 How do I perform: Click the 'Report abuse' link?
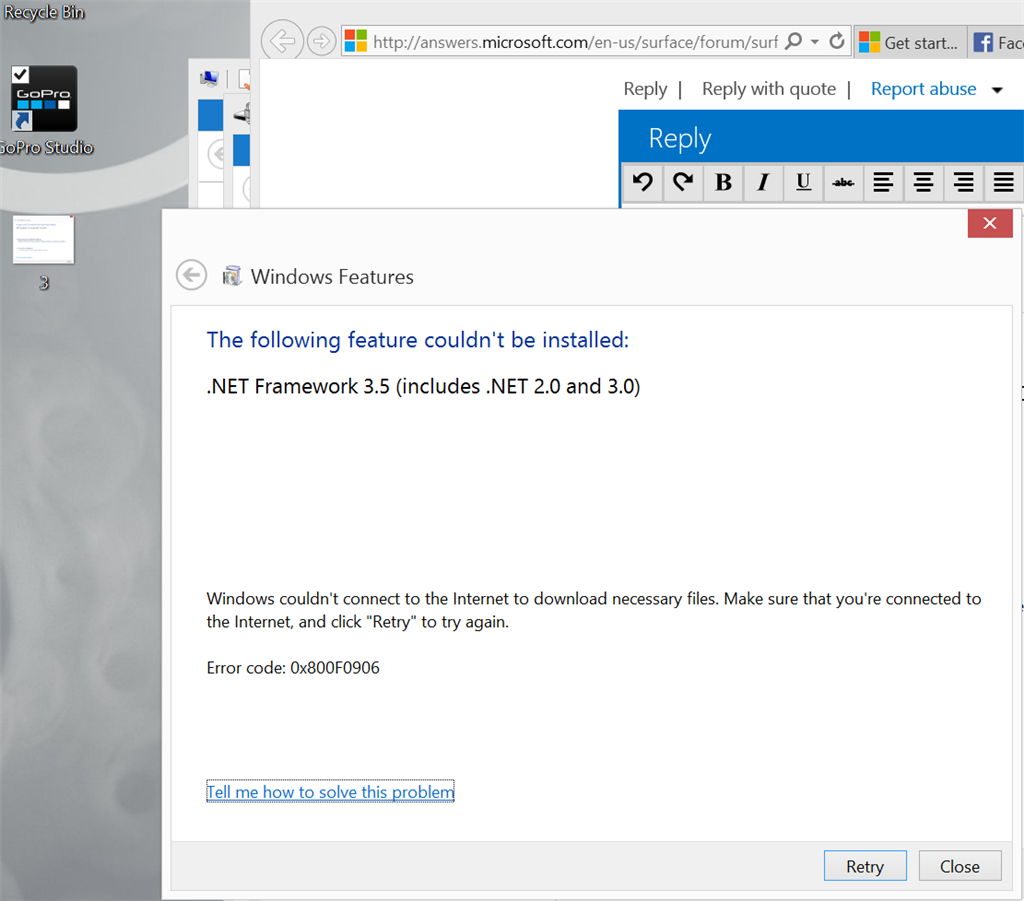[x=923, y=89]
